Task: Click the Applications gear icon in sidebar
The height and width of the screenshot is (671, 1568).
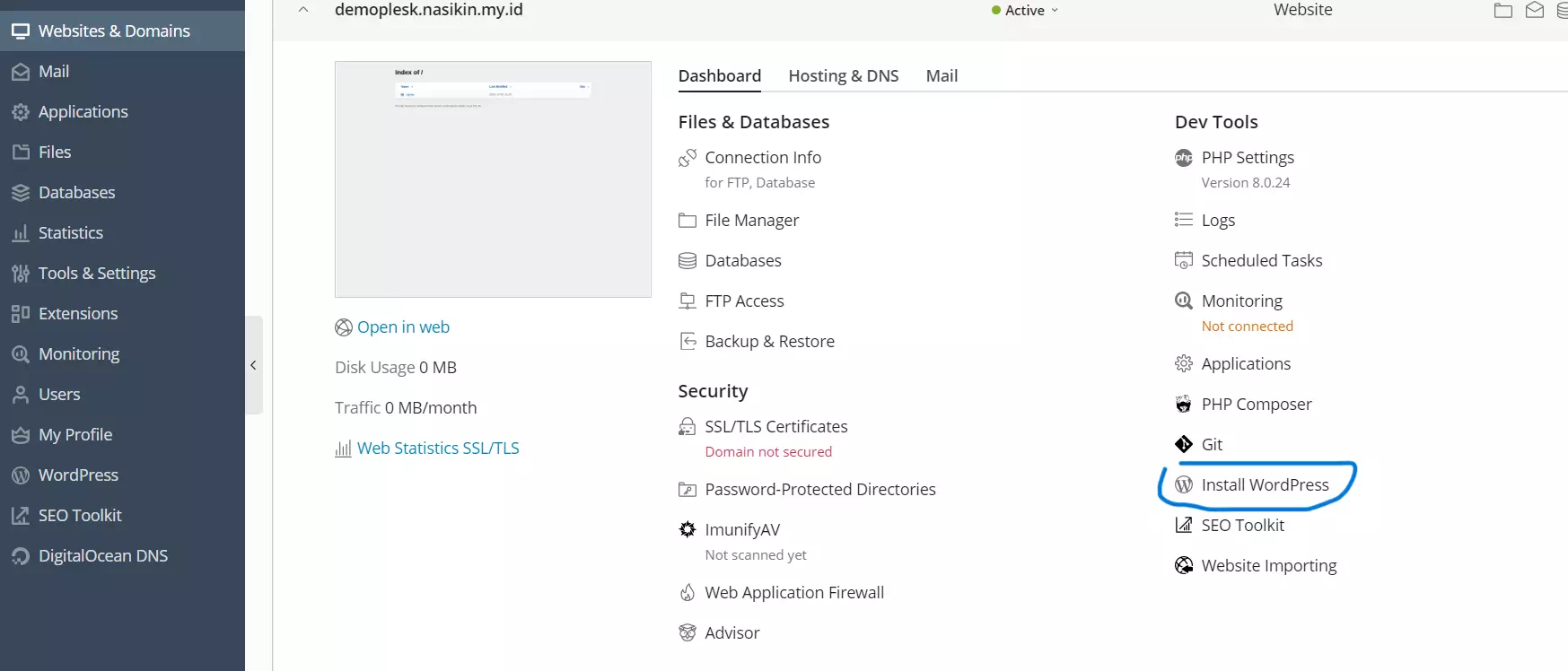Action: tap(21, 112)
